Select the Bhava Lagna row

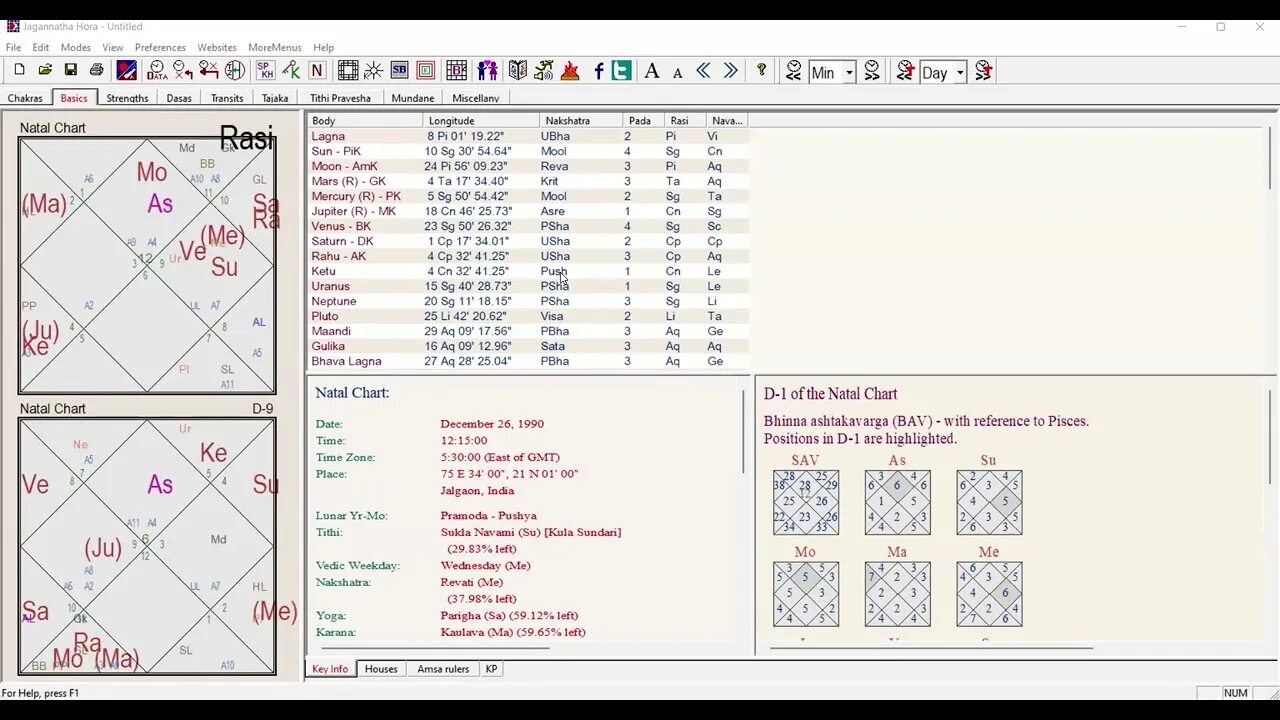coord(528,361)
